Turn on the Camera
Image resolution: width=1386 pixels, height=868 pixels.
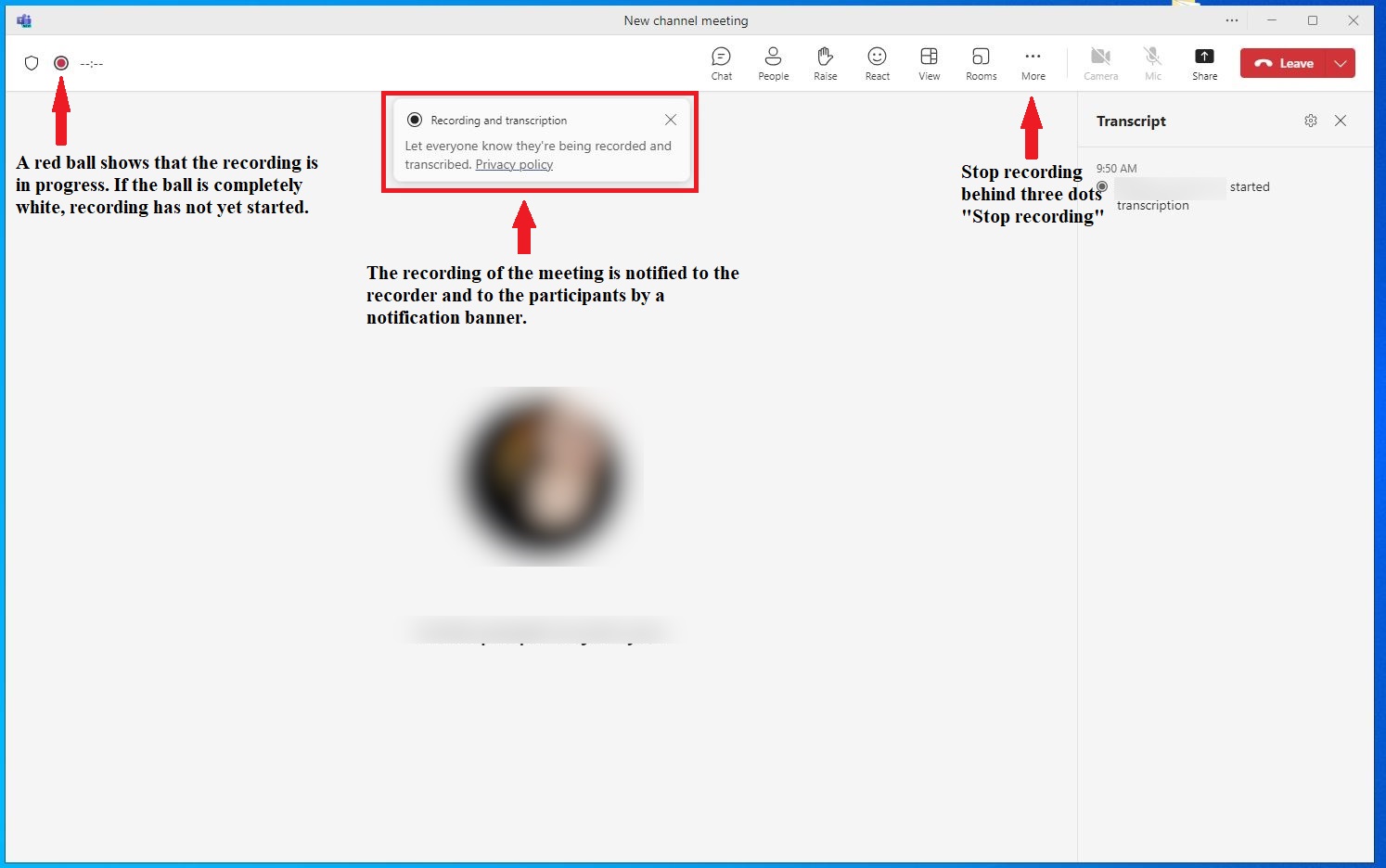pyautogui.click(x=1100, y=63)
